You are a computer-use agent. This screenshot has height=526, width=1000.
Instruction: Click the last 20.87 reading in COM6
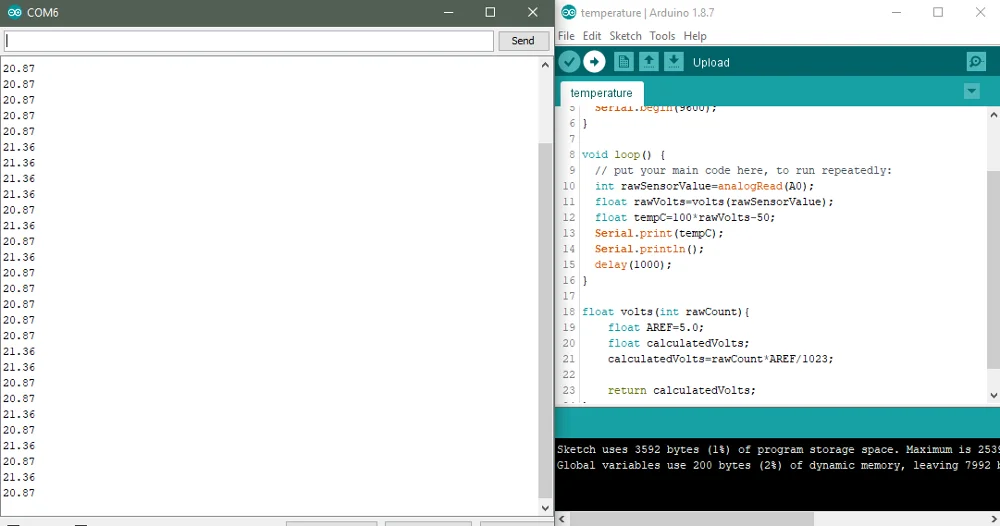point(18,493)
